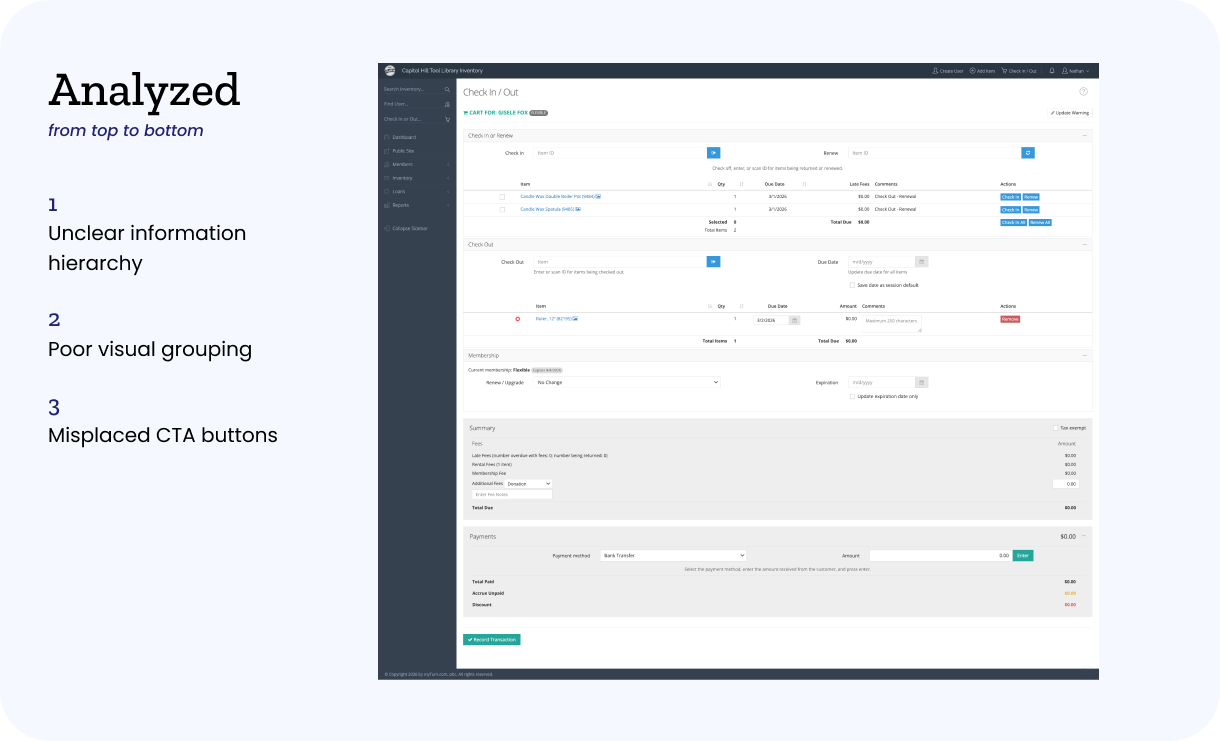
Task: Check the Candle Wax Spatula checkbox
Action: [502, 210]
